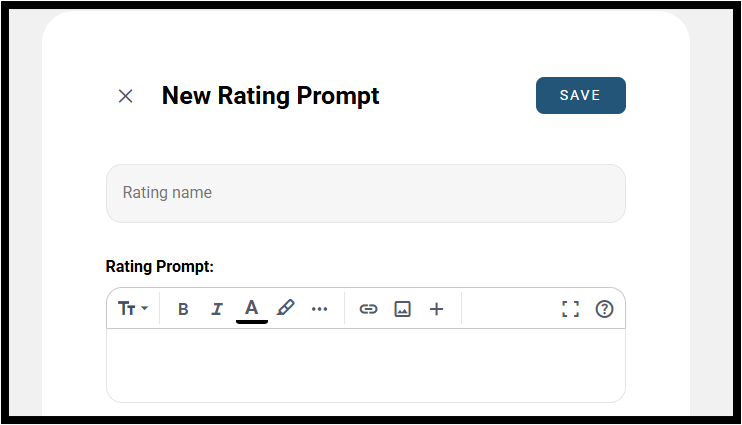Click the small arrow beside Tt
742x425 pixels.
pos(144,308)
